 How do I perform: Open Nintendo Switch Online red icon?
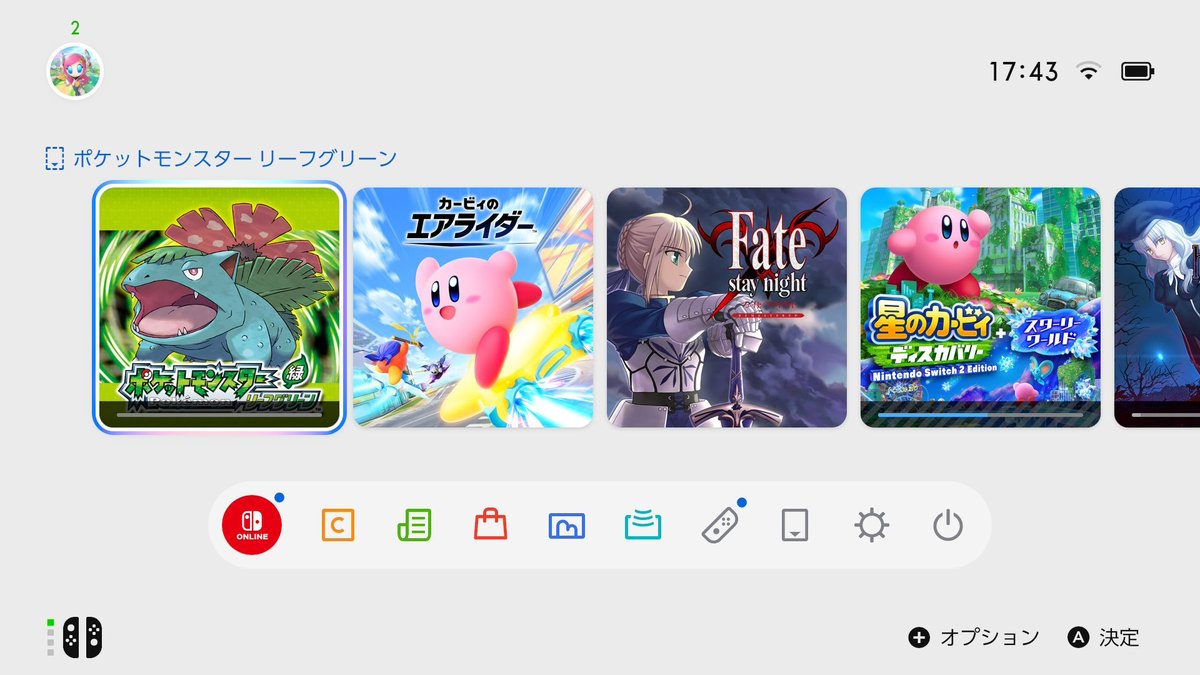coord(252,525)
